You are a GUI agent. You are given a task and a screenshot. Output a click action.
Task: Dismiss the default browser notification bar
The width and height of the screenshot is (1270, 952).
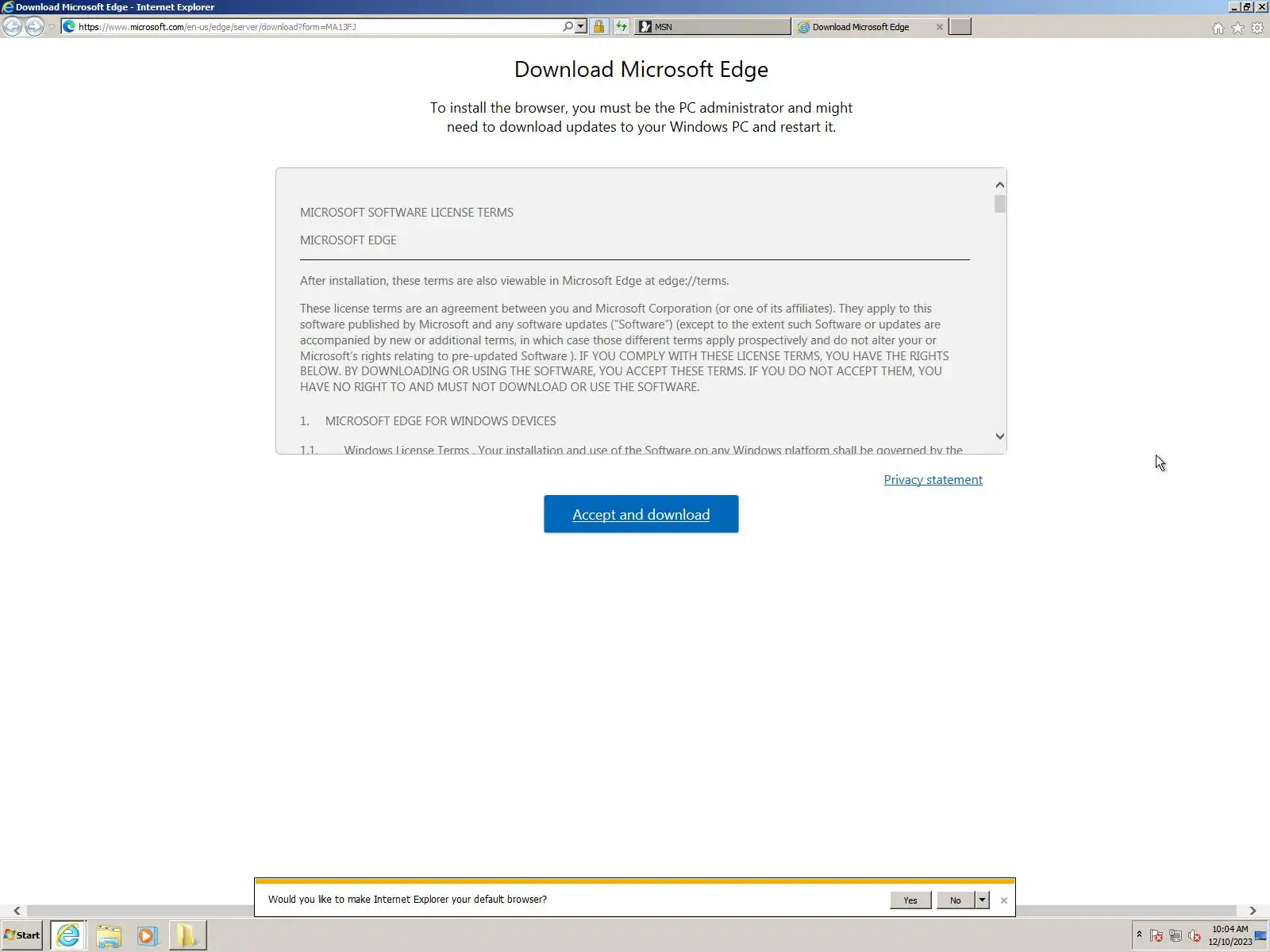click(x=1004, y=900)
